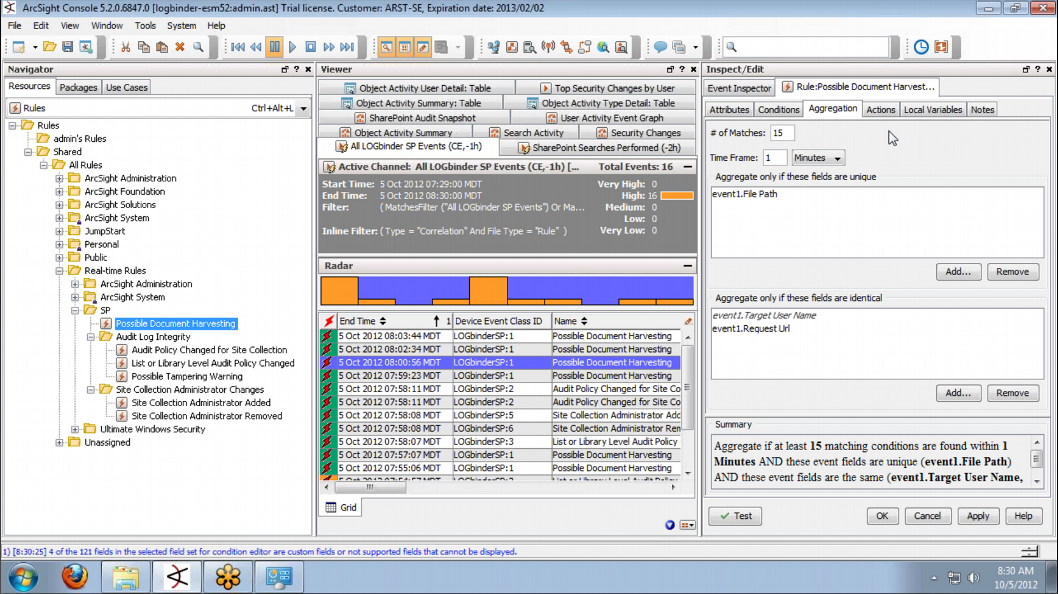The height and width of the screenshot is (594, 1058).
Task: Click the copy toolbar icon
Action: (144, 47)
